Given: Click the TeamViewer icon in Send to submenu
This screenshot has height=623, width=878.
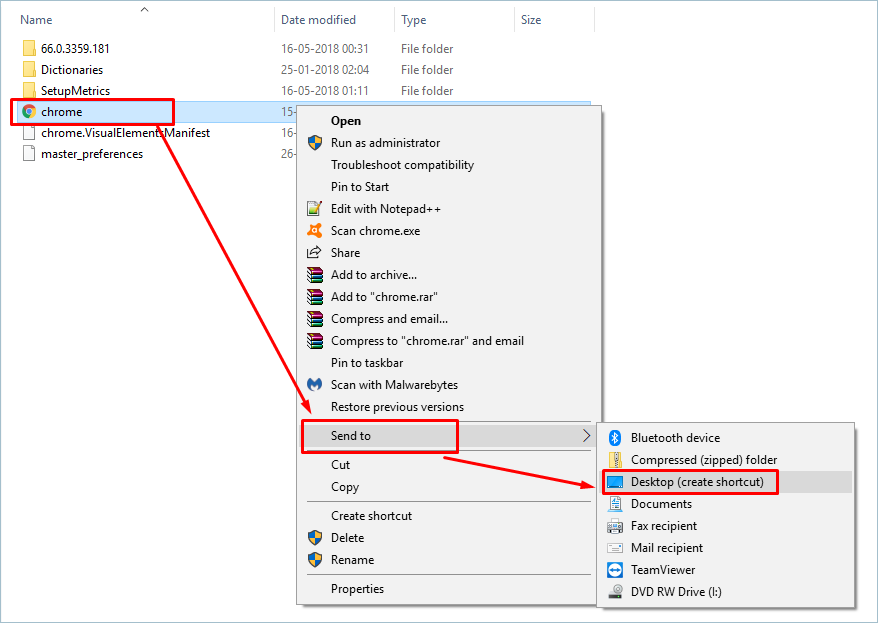Looking at the screenshot, I should tap(615, 570).
